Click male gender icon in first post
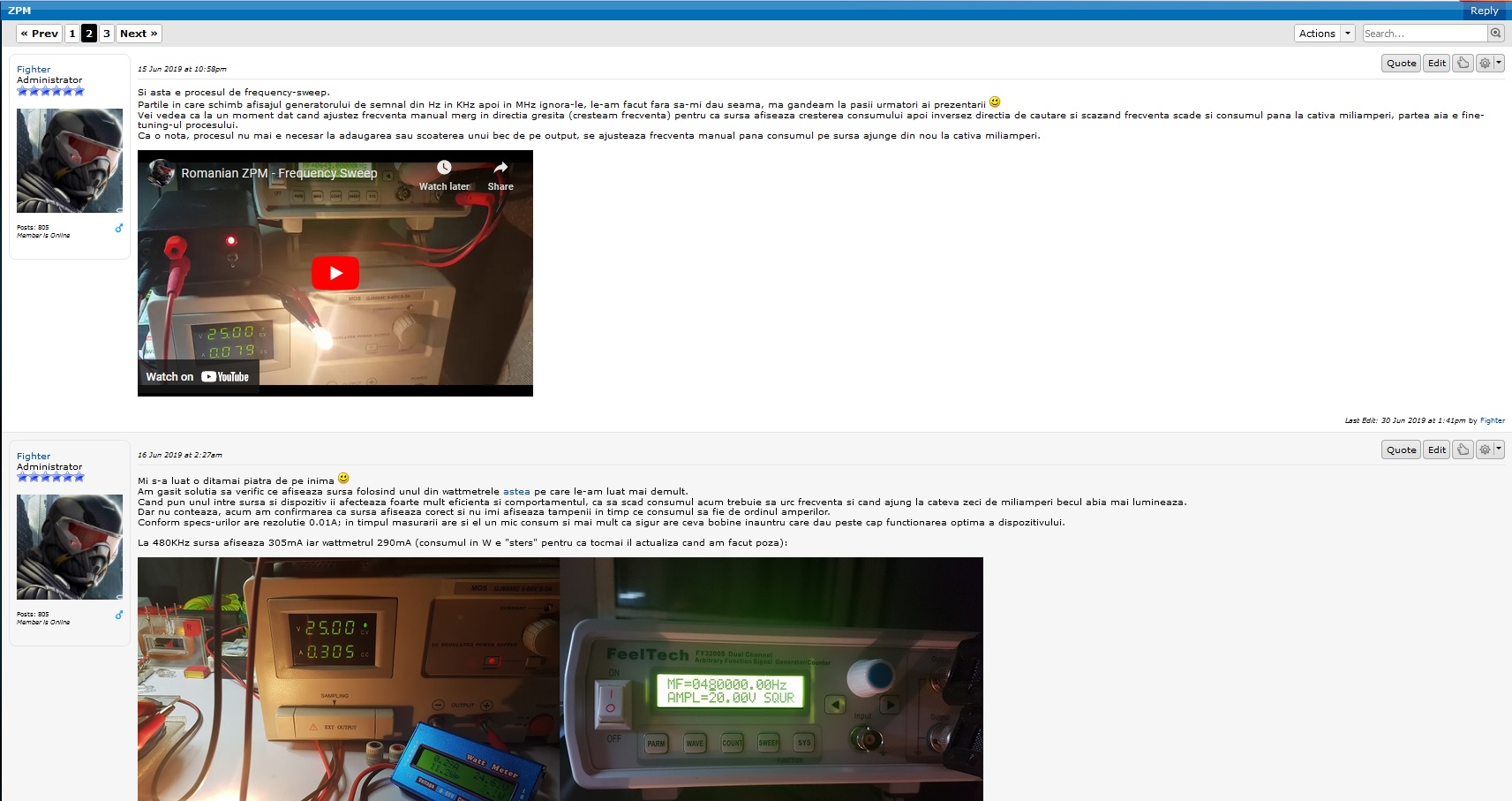1512x801 pixels. pyautogui.click(x=119, y=228)
